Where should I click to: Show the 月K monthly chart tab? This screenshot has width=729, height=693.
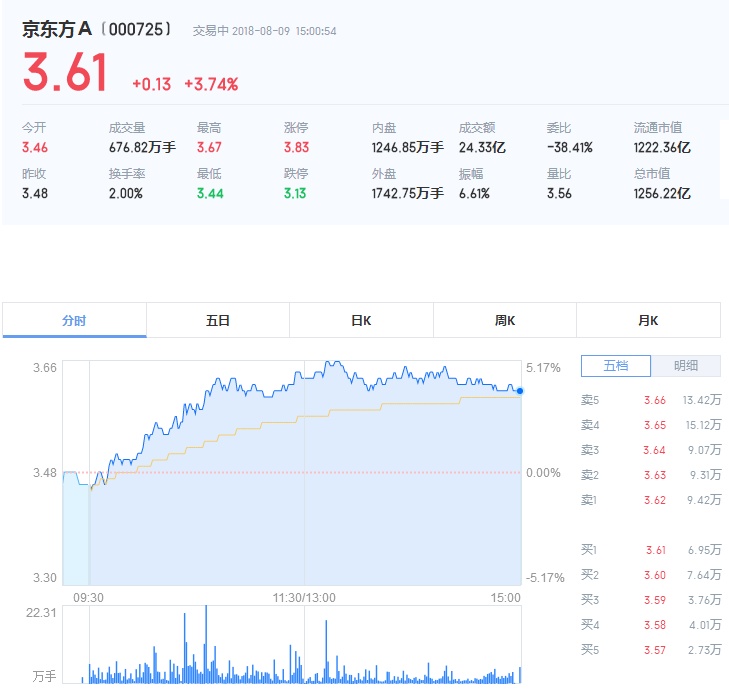pyautogui.click(x=648, y=321)
